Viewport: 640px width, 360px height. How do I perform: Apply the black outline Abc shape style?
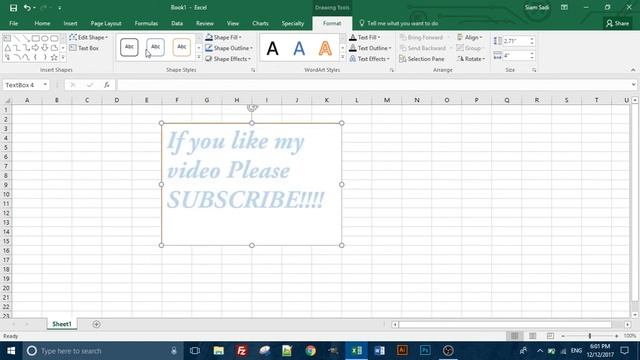point(129,47)
